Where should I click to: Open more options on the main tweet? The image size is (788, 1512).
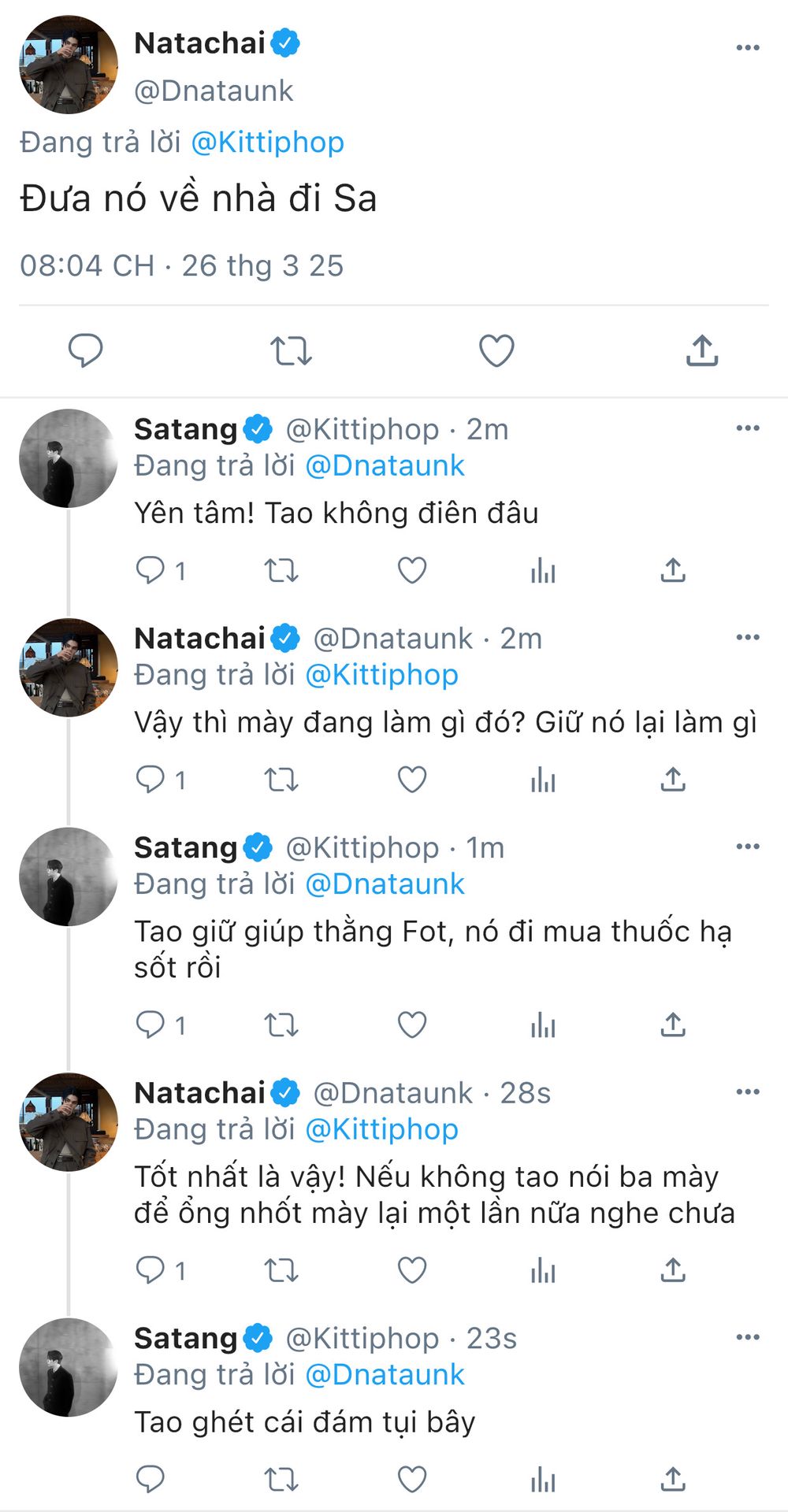[x=747, y=48]
